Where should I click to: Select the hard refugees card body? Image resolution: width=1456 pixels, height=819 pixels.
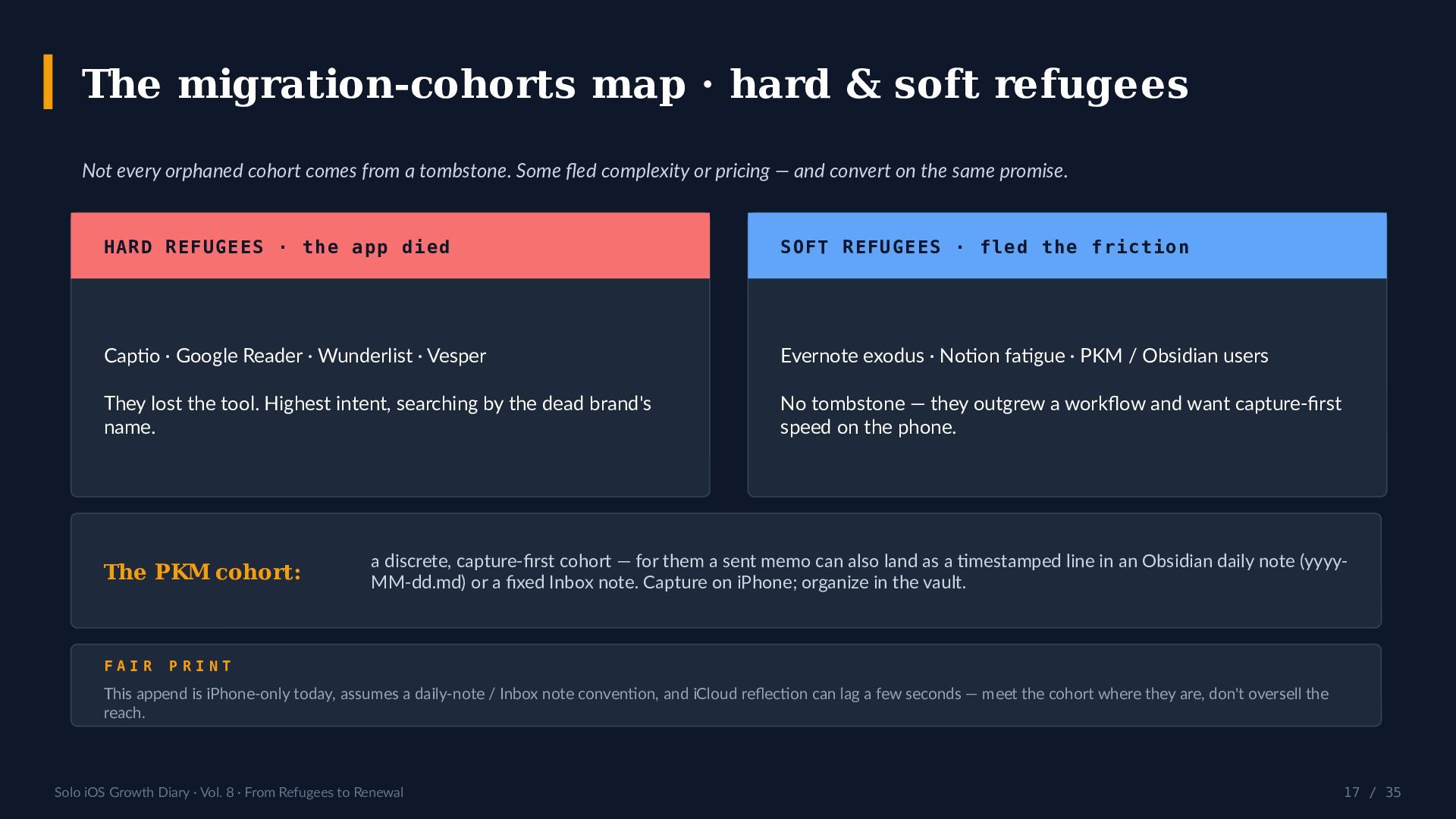(x=391, y=388)
